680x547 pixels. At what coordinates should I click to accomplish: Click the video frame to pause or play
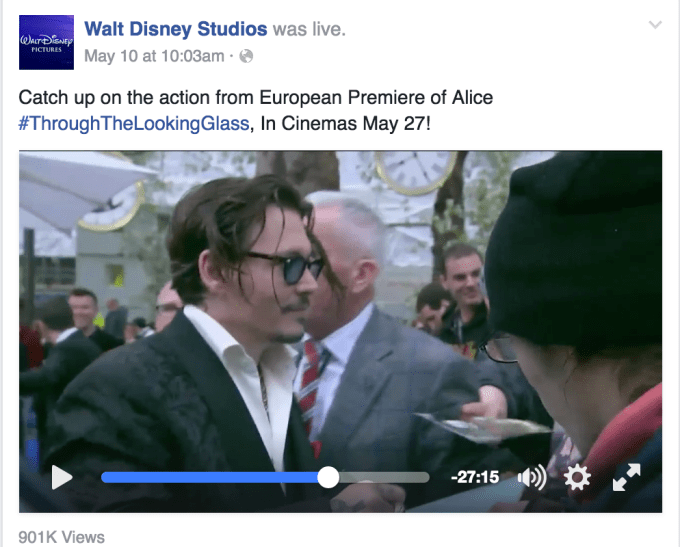point(340,304)
